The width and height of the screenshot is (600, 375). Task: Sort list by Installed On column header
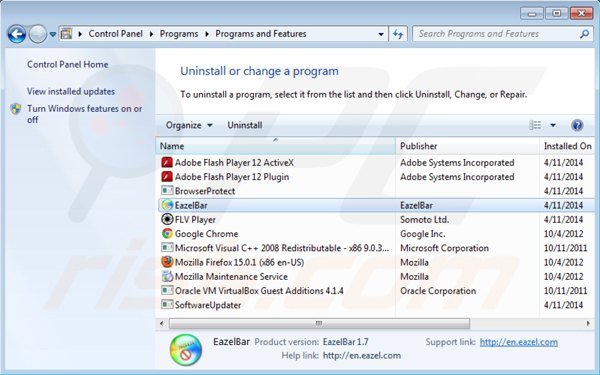coord(567,146)
